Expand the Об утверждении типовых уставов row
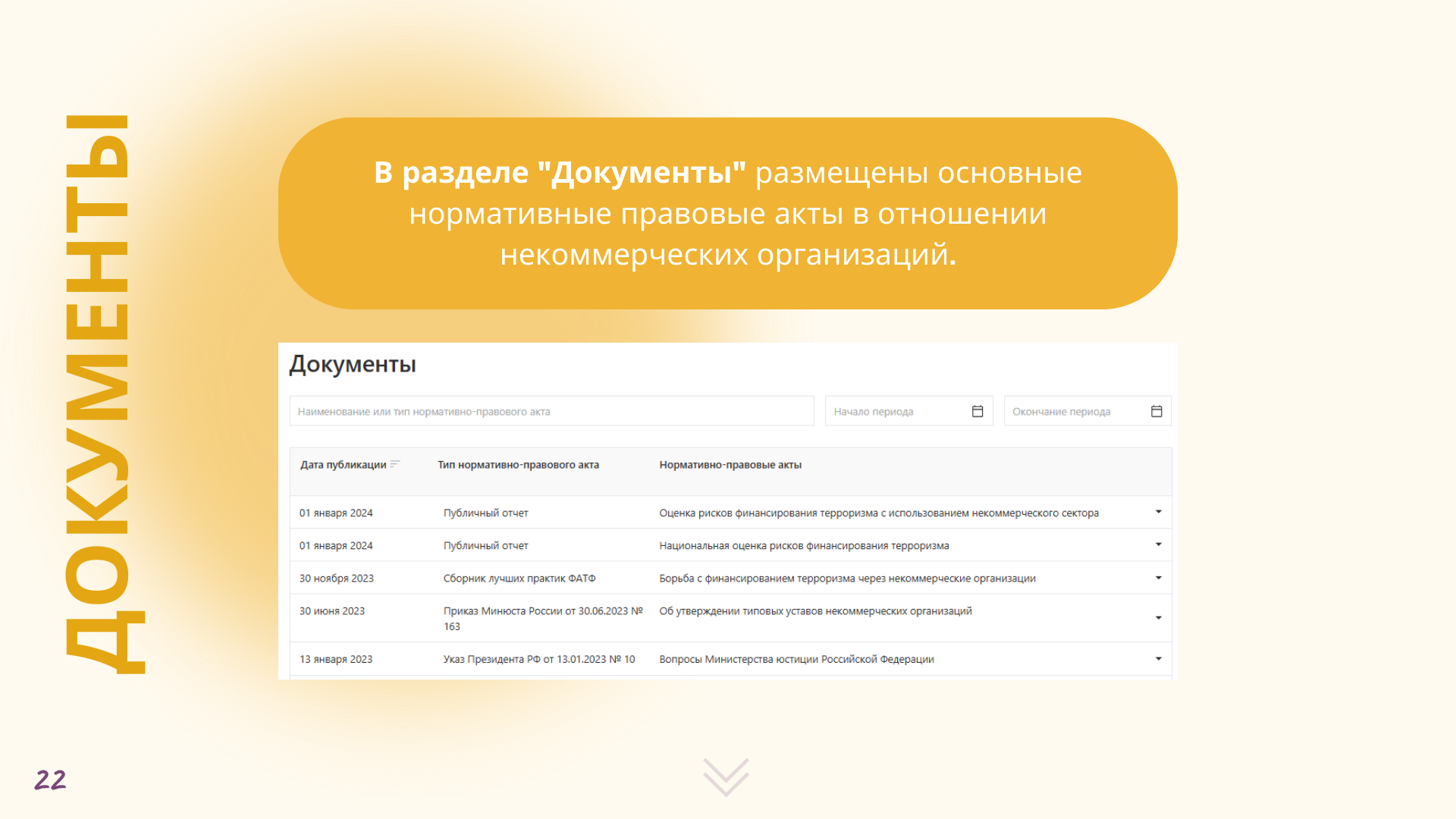1456x819 pixels. [x=1158, y=618]
